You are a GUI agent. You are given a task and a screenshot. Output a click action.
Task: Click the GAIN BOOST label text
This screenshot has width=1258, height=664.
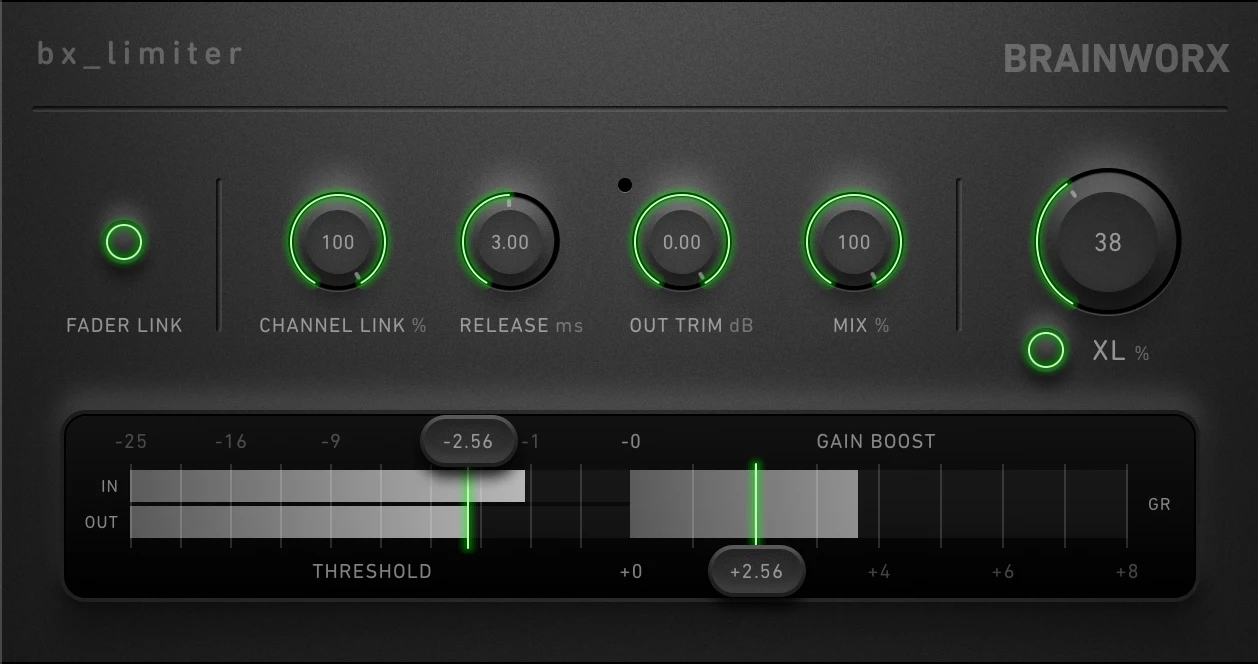[874, 440]
